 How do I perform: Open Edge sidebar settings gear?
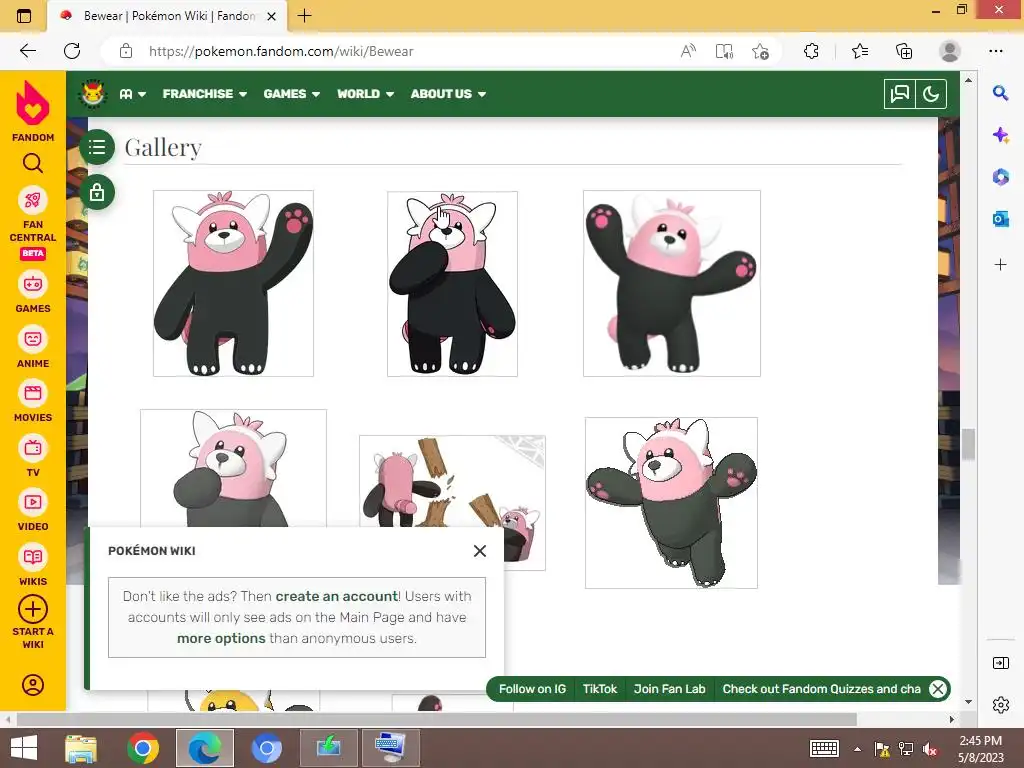1000,705
